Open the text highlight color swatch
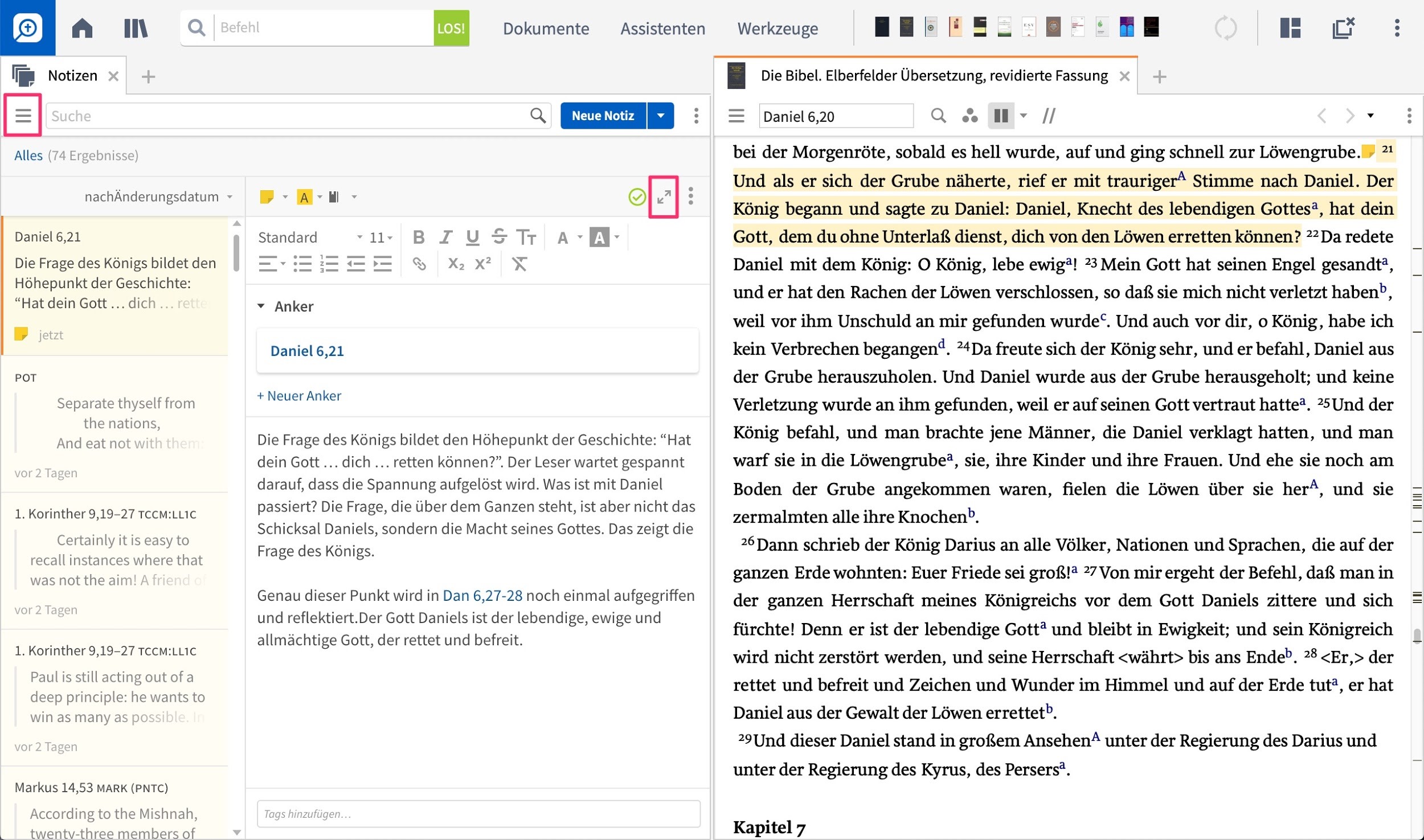The height and width of the screenshot is (840, 1424). (599, 237)
